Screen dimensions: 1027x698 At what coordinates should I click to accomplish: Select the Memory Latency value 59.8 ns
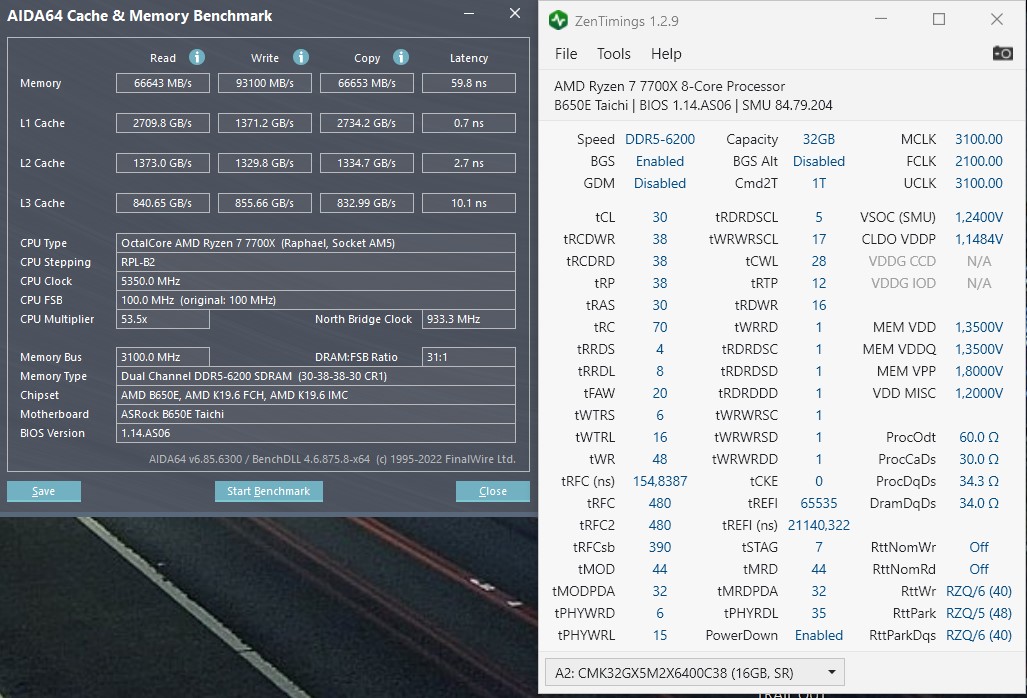469,83
